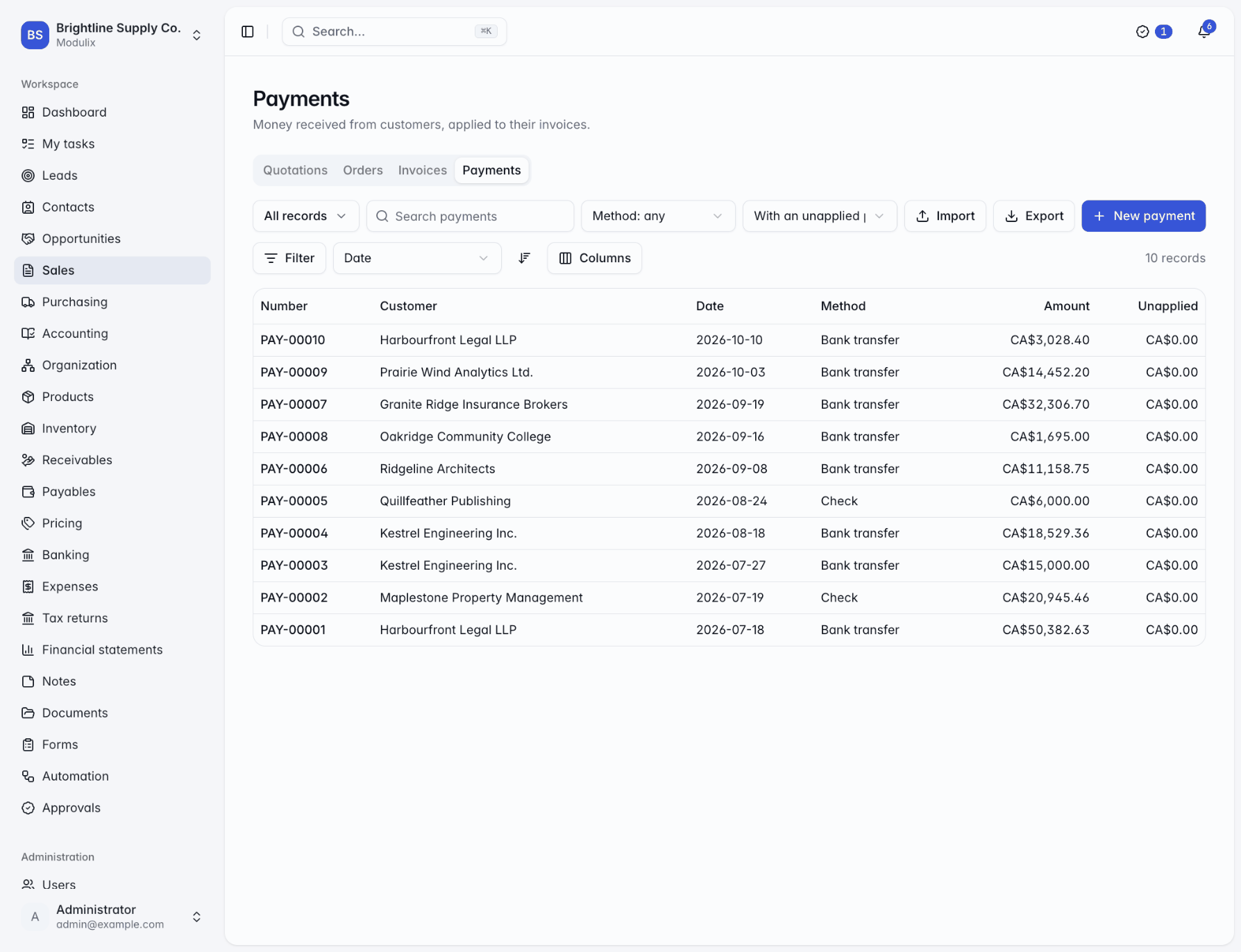Click the Banking building icon
This screenshot has height=952, width=1241.
click(x=28, y=554)
